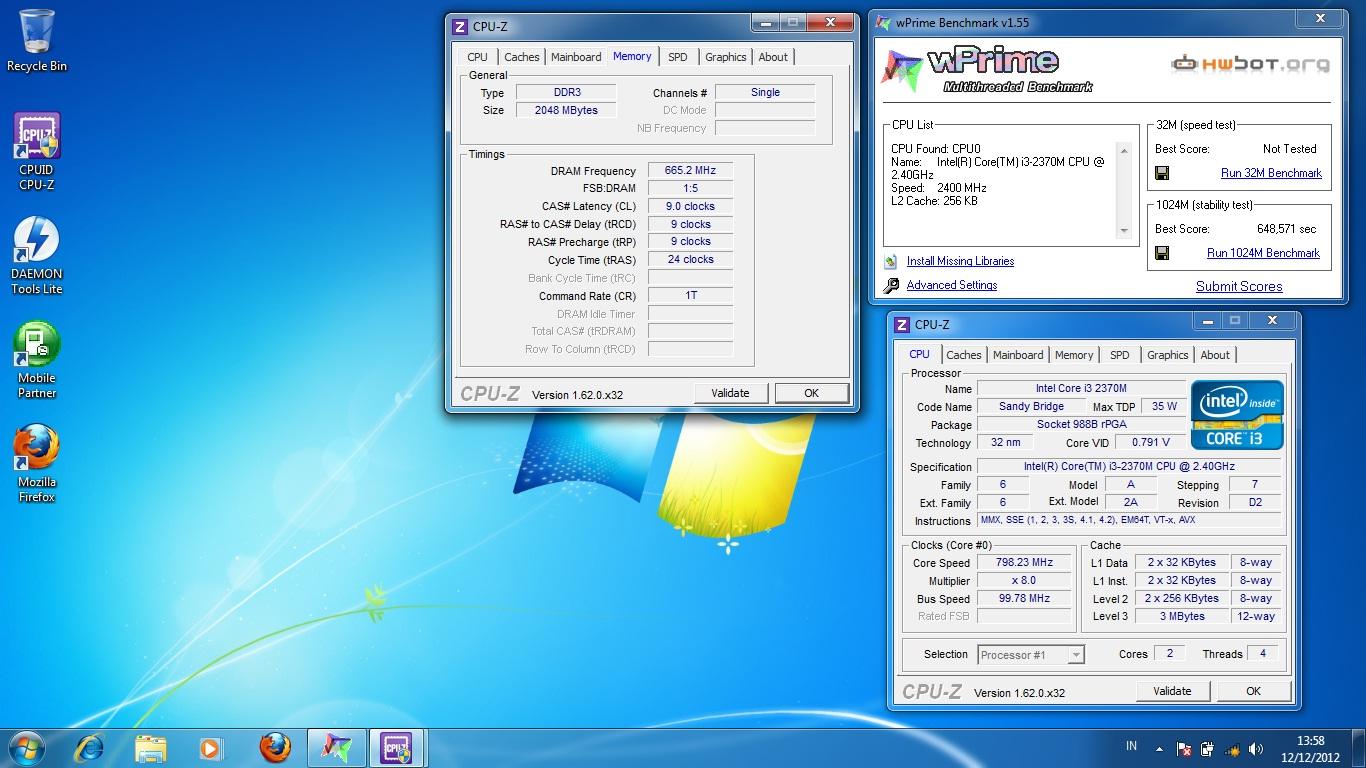Open Mobile Partner desktop shortcut
This screenshot has height=768, width=1366.
coord(37,360)
